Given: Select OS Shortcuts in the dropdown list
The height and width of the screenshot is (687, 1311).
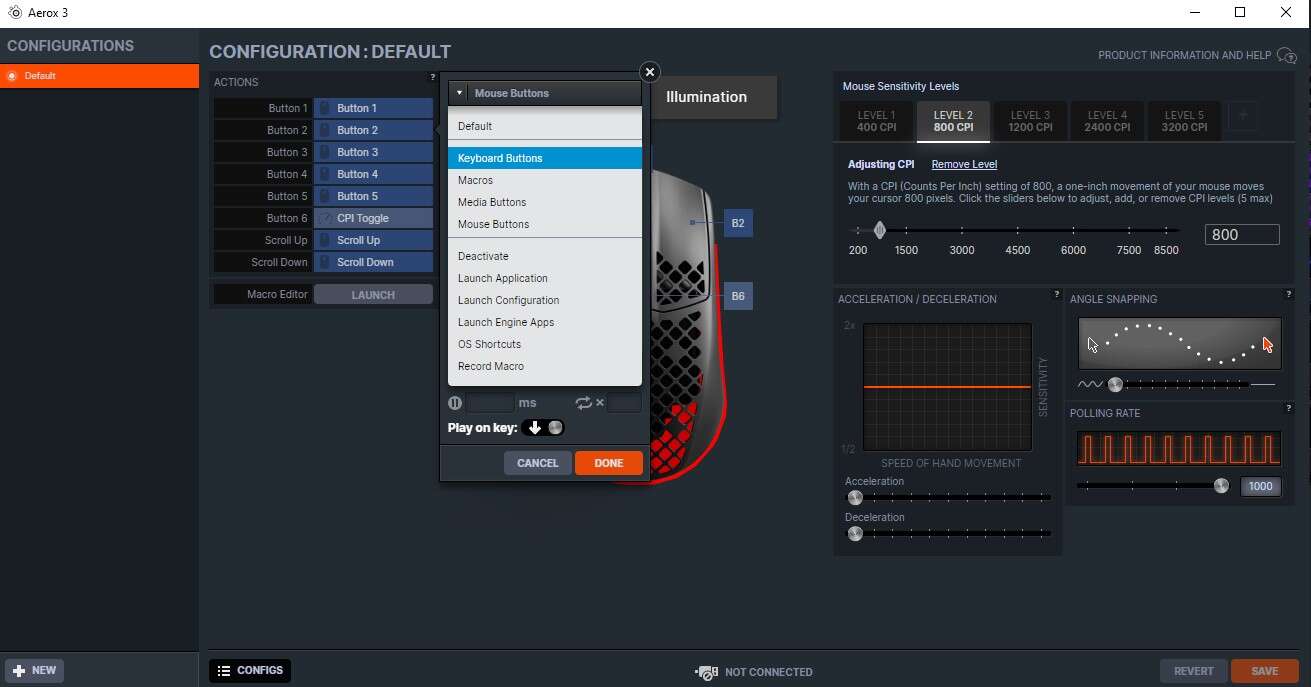Looking at the screenshot, I should (x=489, y=344).
